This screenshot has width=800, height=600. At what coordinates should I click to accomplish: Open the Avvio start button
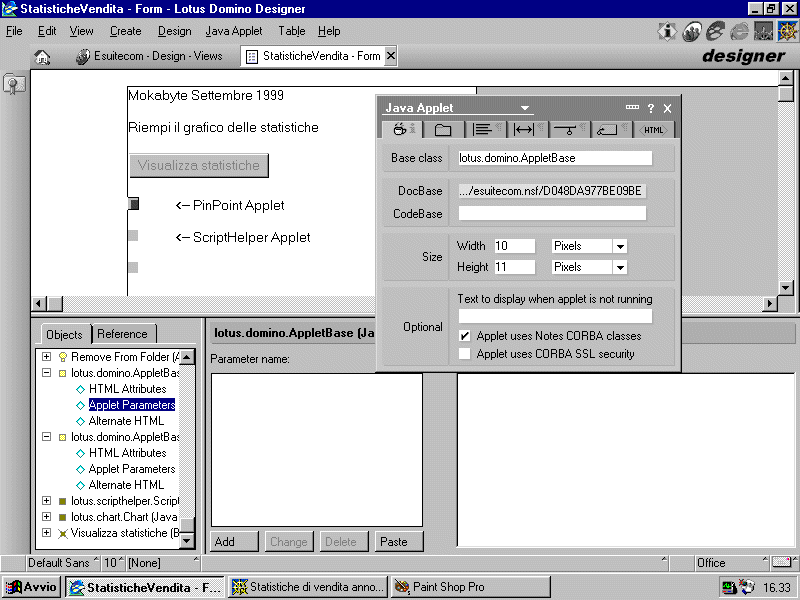point(31,587)
